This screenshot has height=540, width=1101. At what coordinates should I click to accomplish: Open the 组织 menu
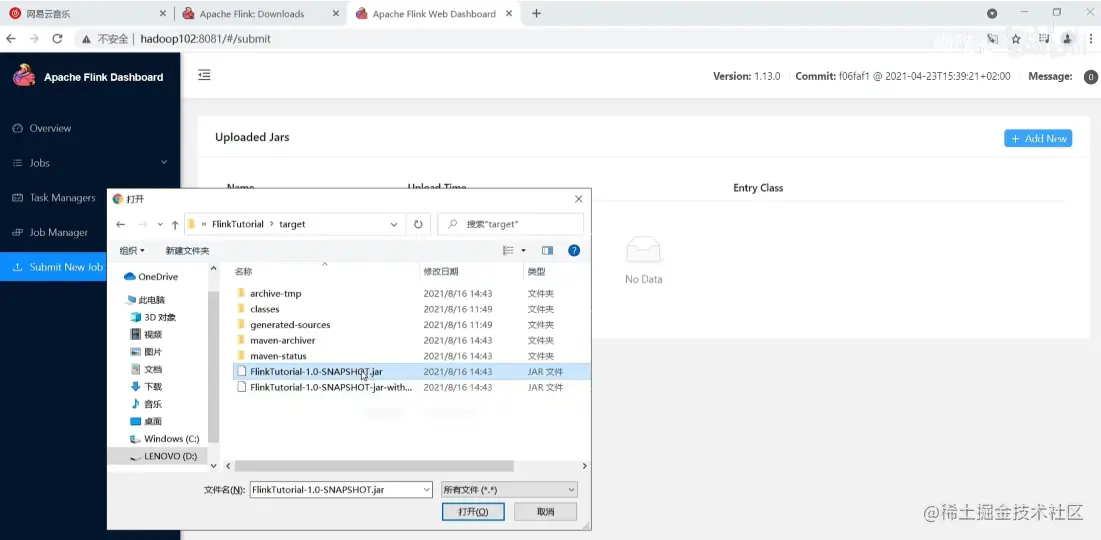coord(132,251)
